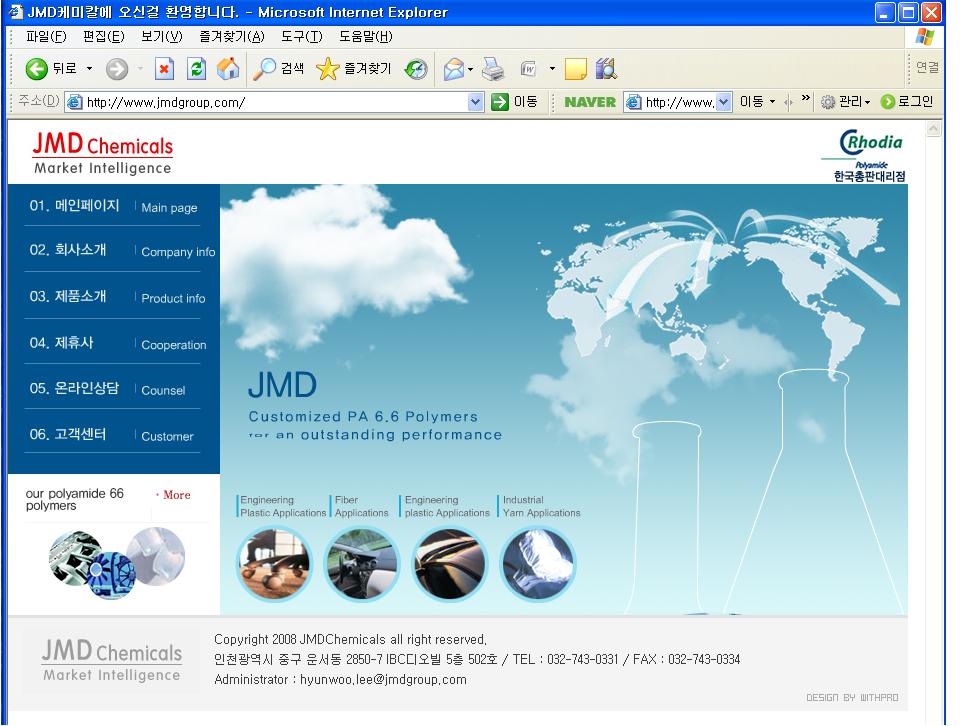Click the page icon in the address bar
The height and width of the screenshot is (726, 967).
(x=75, y=102)
